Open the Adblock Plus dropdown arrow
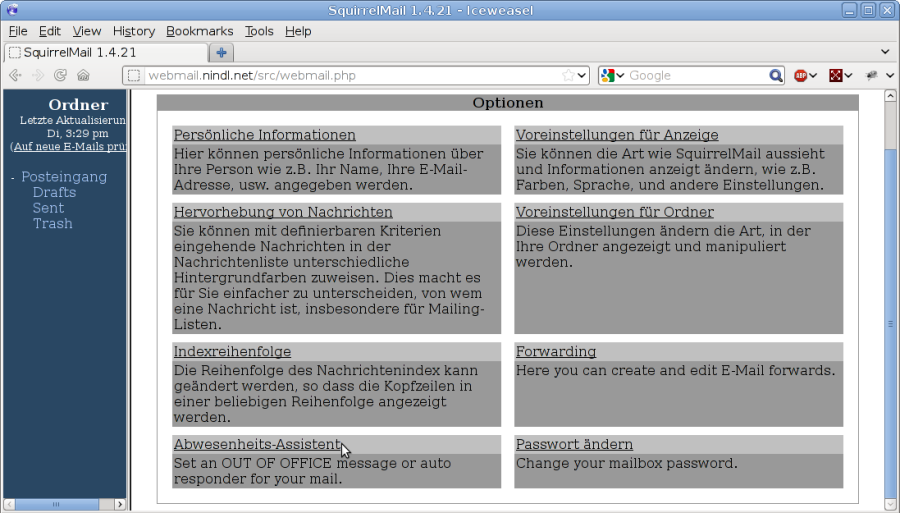This screenshot has width=900, height=513. [x=813, y=75]
